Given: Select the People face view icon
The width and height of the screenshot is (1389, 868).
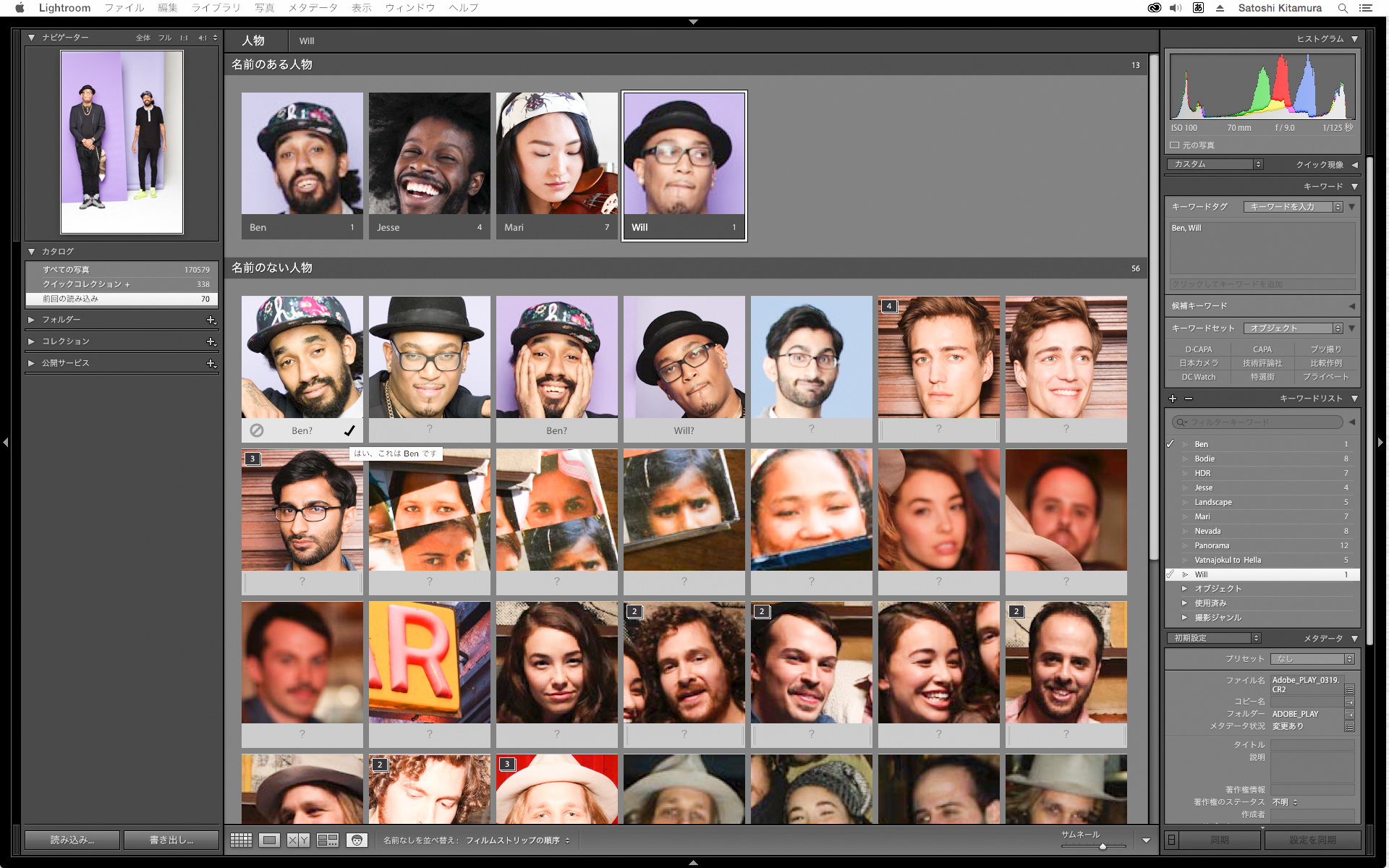Looking at the screenshot, I should click(357, 840).
